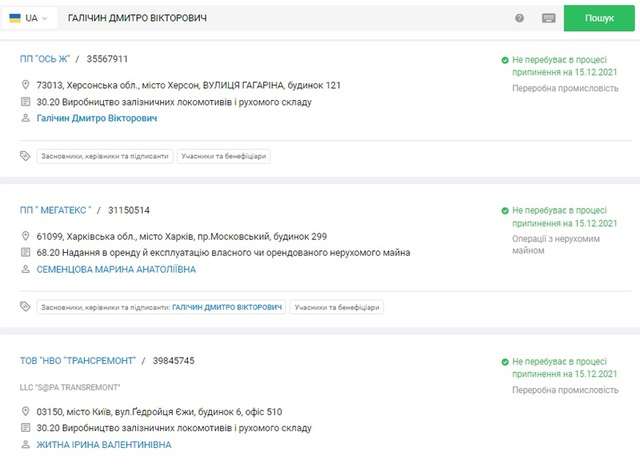The image size is (640, 464).
Task: Click the tag icon under ПП ОСЬ Ж
Action: [x=26, y=156]
